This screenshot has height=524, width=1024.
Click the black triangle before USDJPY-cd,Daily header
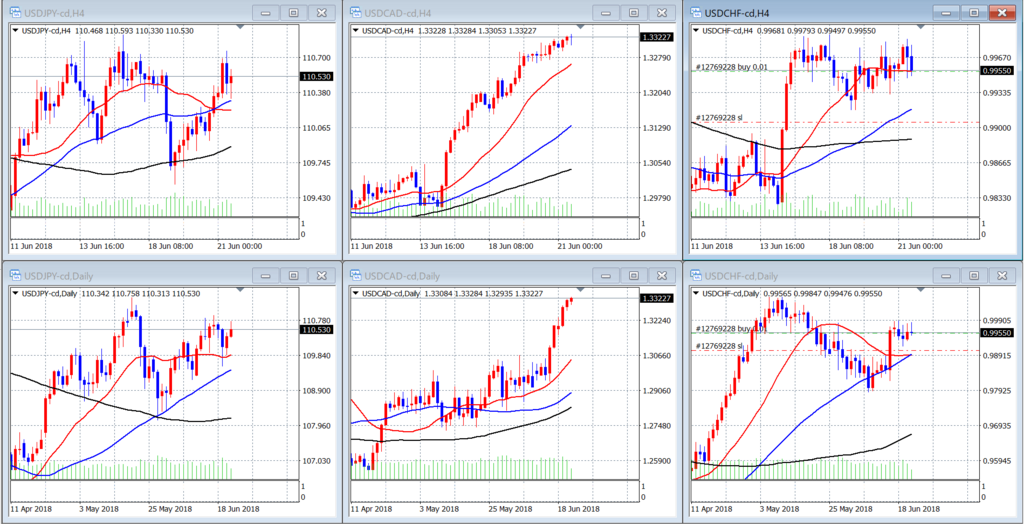pyautogui.click(x=16, y=293)
